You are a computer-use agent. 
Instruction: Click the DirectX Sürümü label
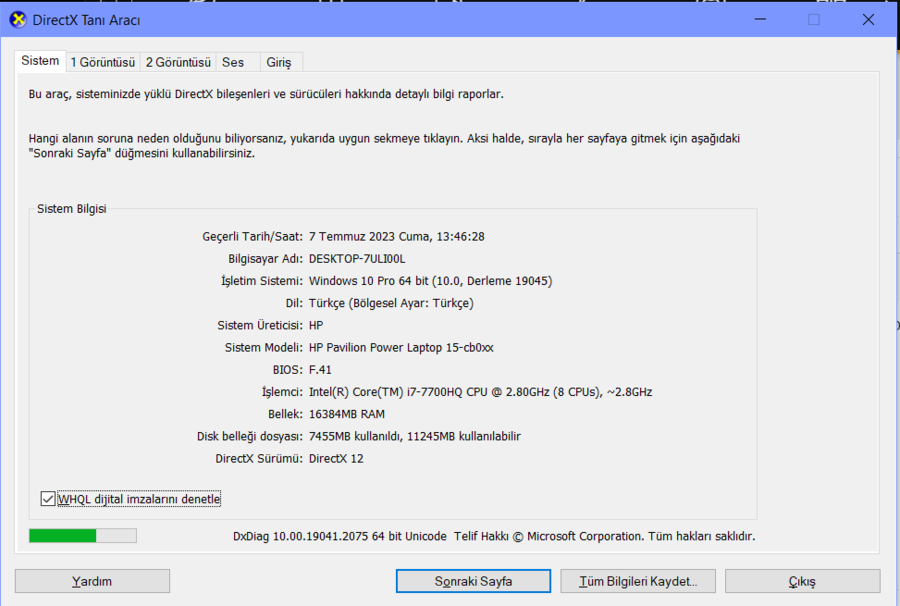coord(259,459)
